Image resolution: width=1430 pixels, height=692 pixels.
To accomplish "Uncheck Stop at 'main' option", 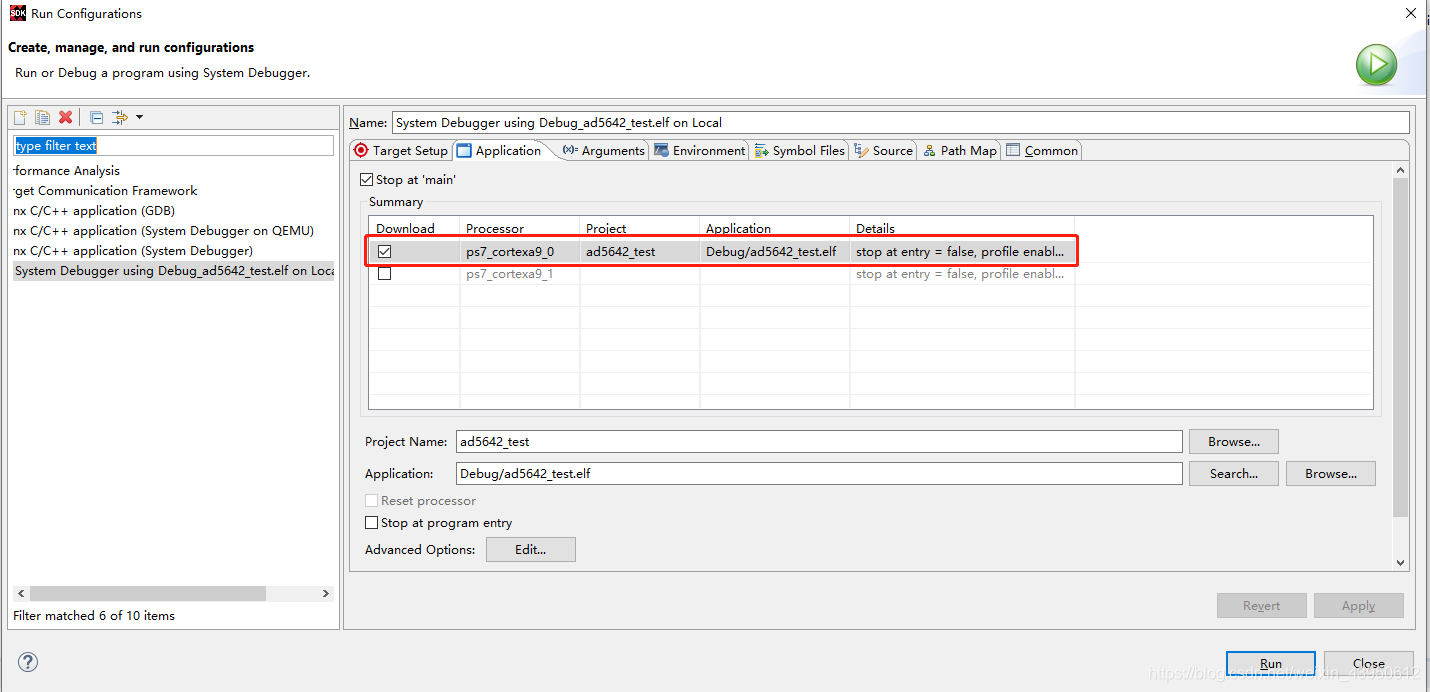I will click(367, 179).
